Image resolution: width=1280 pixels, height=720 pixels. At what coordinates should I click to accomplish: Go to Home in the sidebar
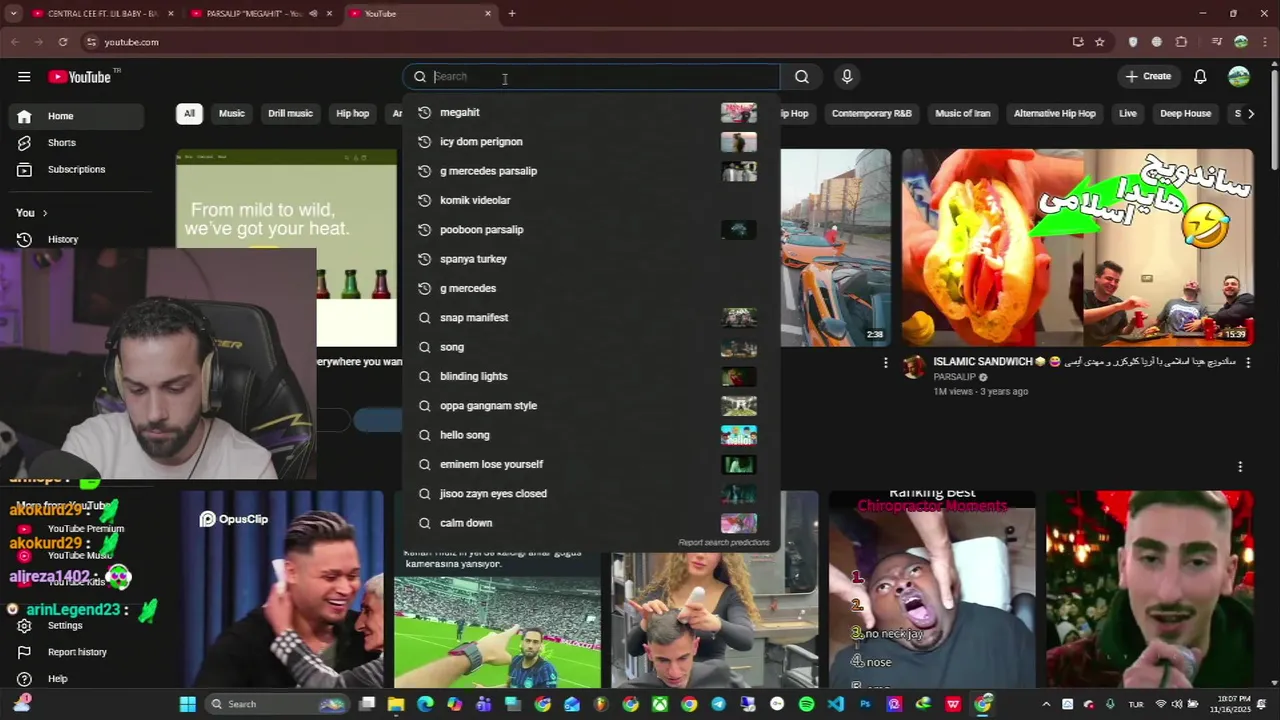[76, 116]
